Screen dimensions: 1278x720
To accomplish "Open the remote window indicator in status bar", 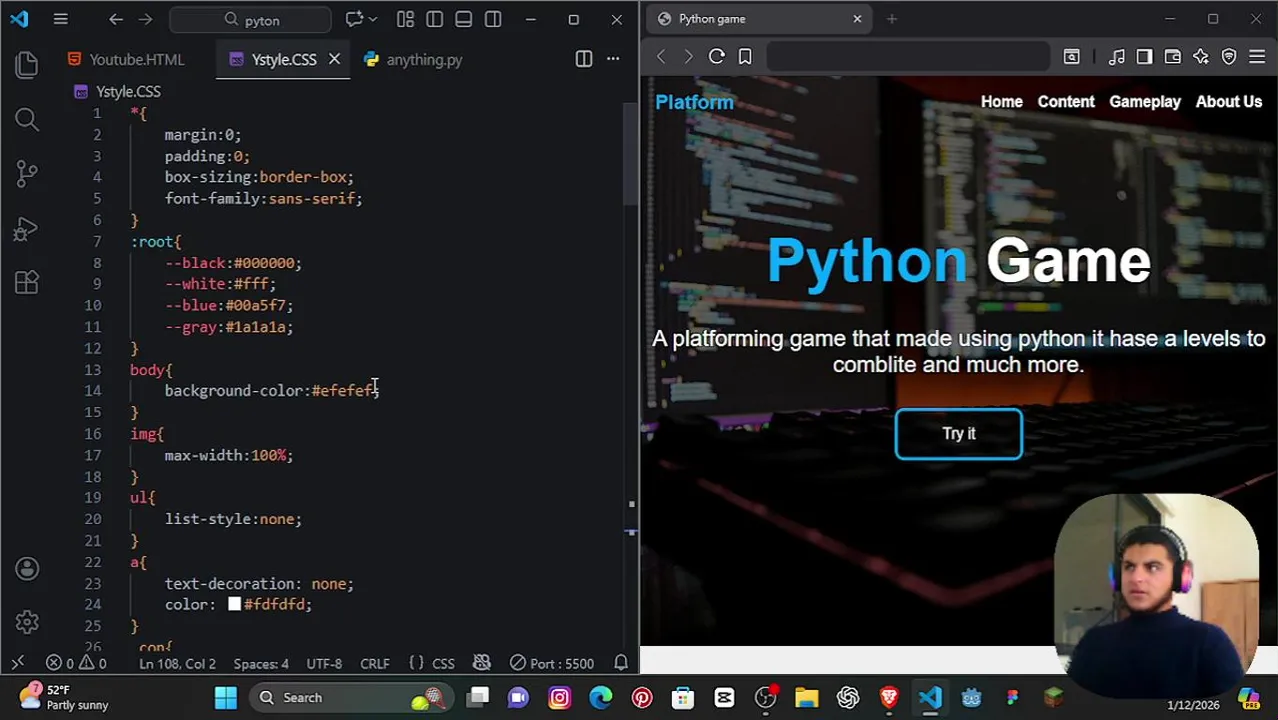I will coord(17,663).
